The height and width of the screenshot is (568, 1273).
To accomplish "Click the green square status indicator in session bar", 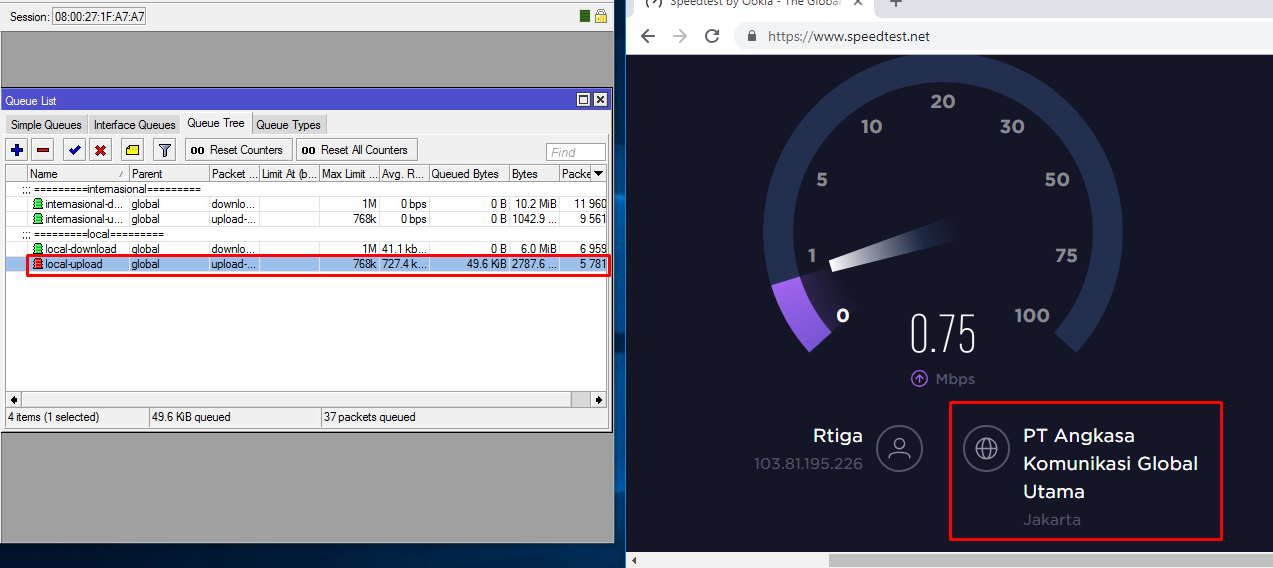I will 584,16.
